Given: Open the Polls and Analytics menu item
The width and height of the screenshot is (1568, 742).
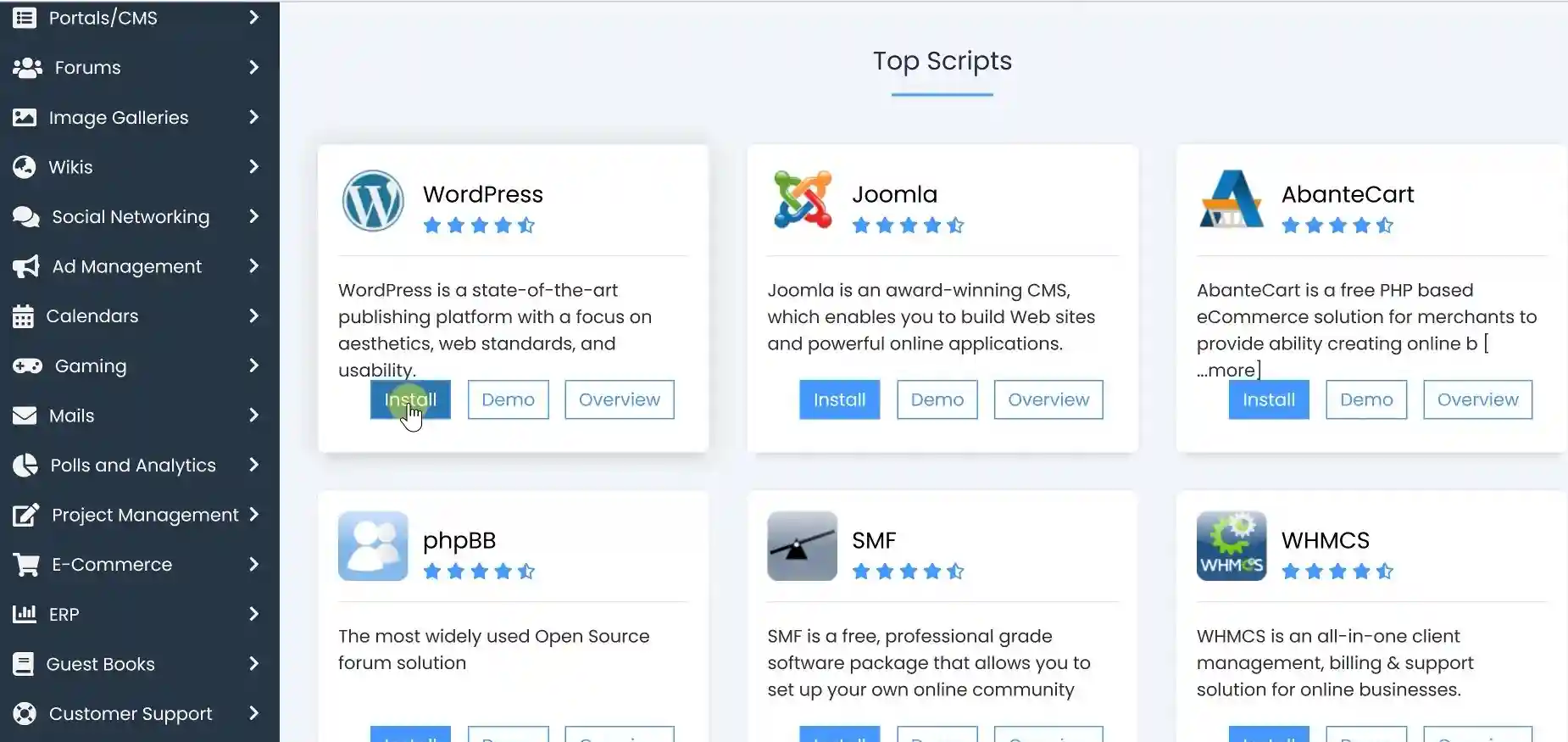Looking at the screenshot, I should click(139, 465).
